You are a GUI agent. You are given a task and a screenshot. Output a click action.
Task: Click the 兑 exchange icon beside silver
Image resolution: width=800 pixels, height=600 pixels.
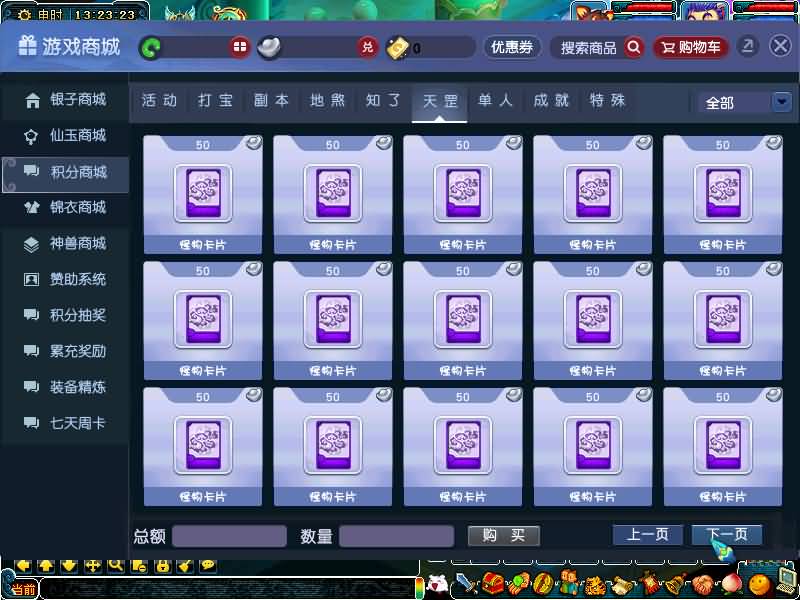pyautogui.click(x=368, y=47)
